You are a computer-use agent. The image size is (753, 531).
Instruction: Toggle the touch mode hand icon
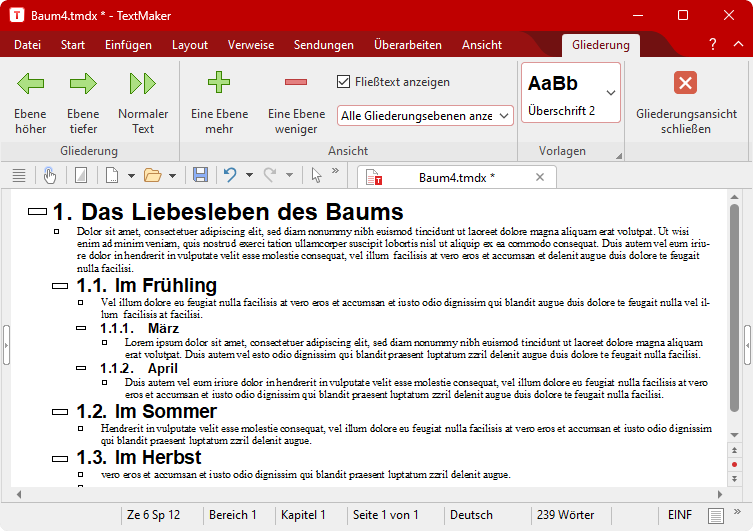(50, 175)
